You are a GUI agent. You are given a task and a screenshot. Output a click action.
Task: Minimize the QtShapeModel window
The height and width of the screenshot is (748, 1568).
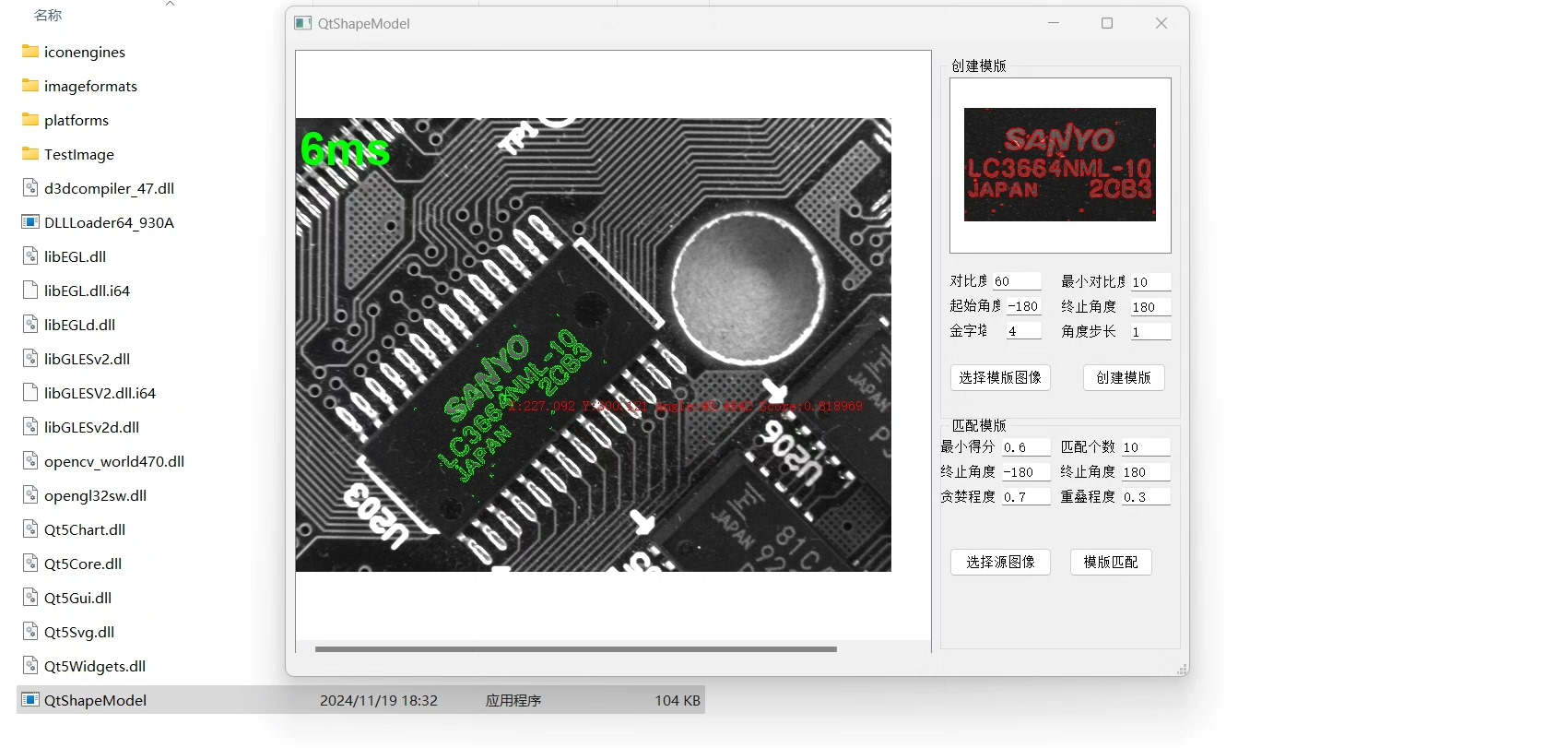(x=1054, y=23)
